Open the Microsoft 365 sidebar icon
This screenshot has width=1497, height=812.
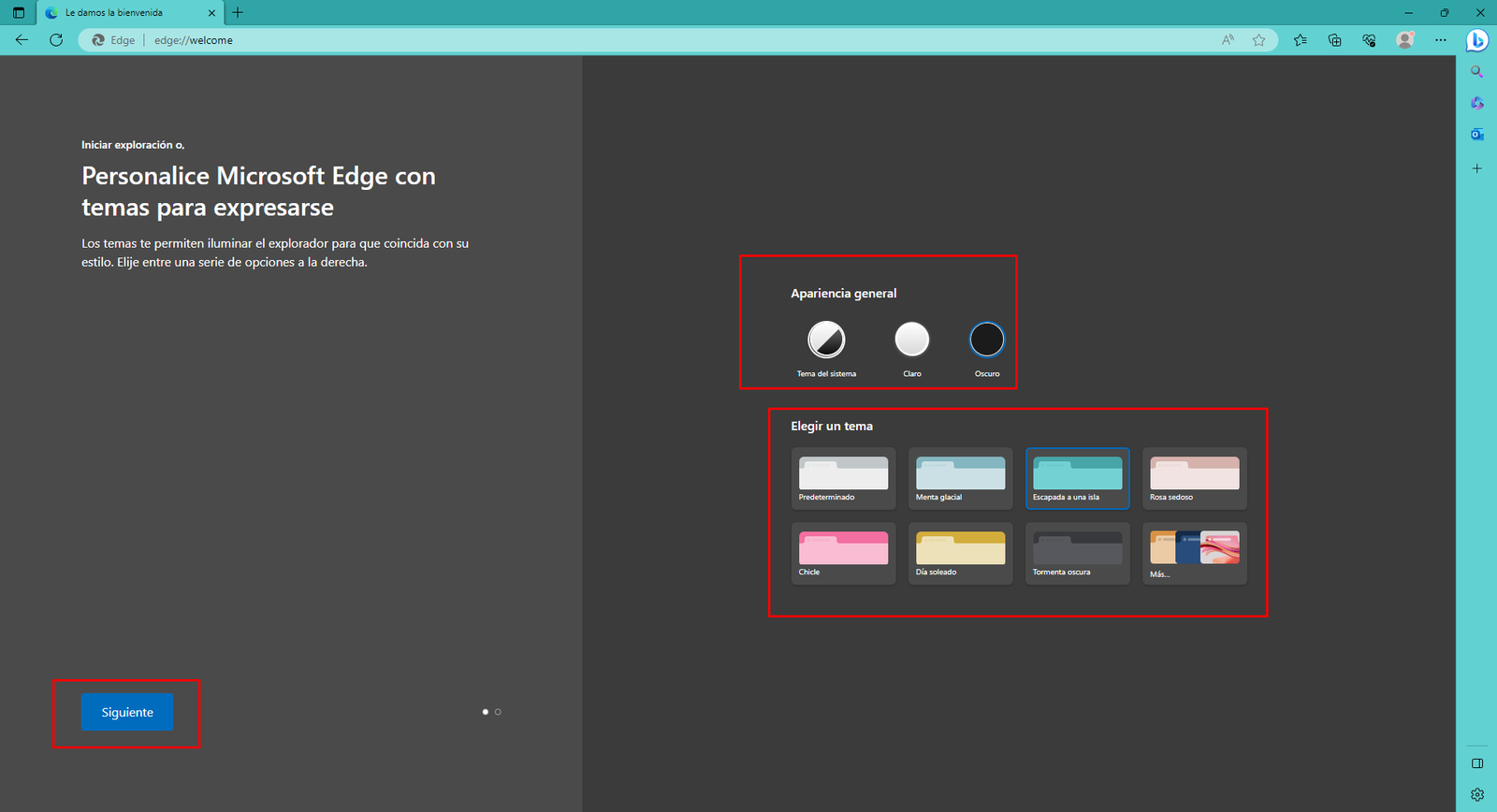coord(1476,103)
